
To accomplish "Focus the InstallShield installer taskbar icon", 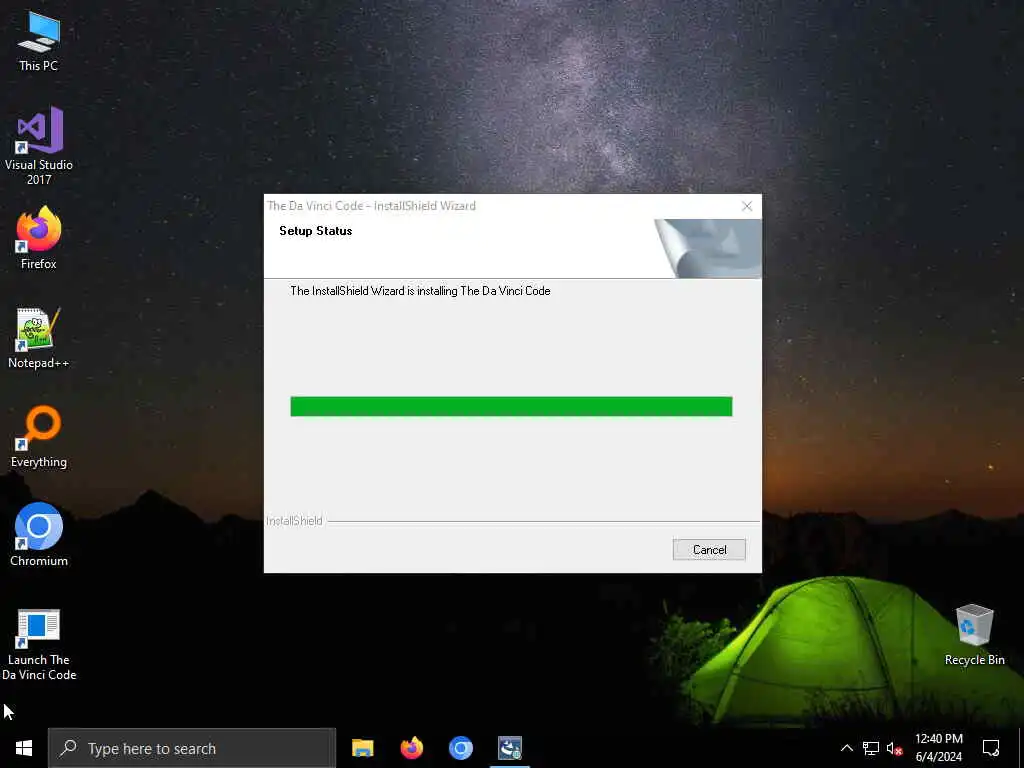I will pos(509,748).
